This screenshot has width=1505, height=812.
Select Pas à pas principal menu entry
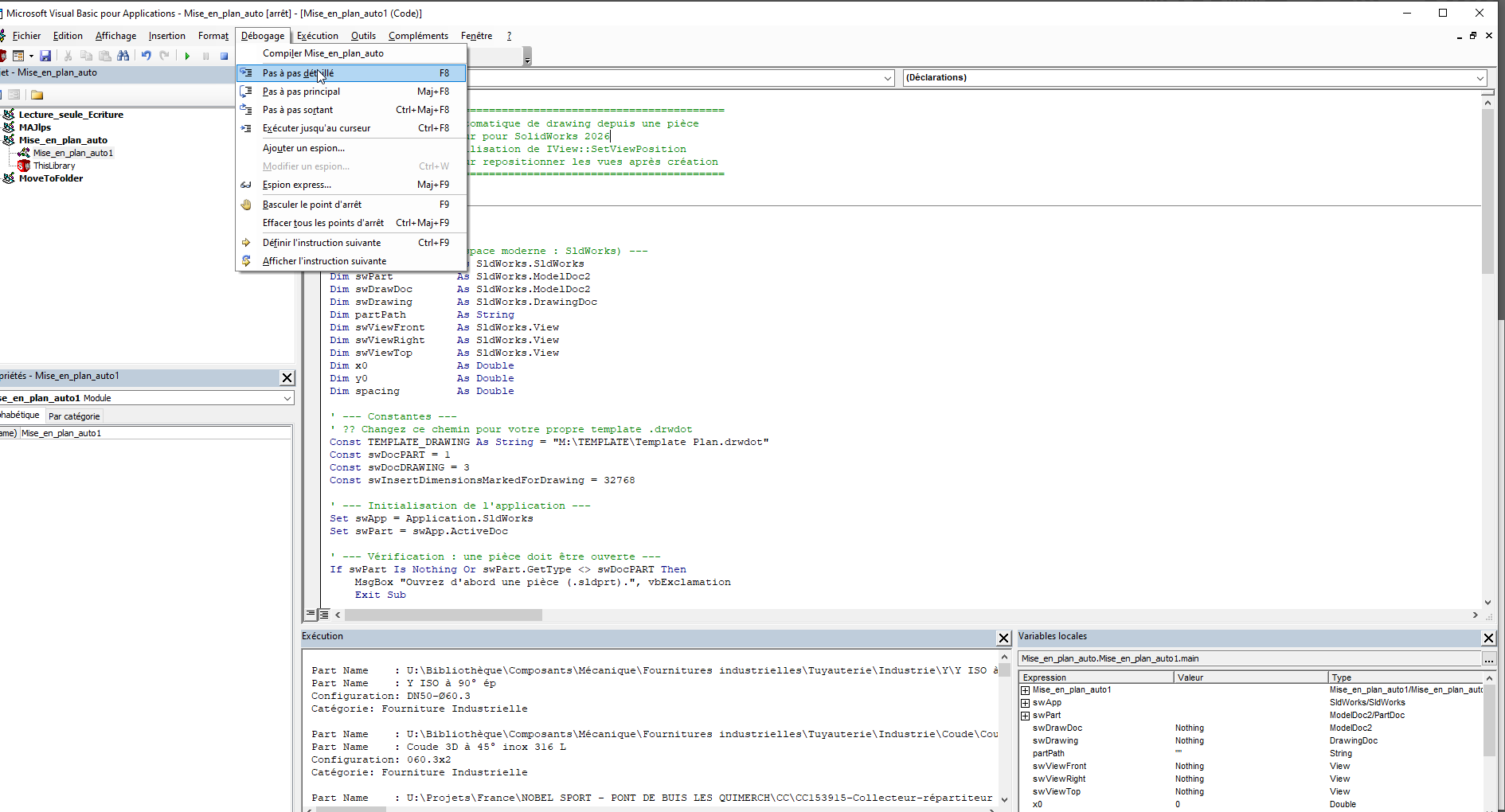tap(301, 92)
